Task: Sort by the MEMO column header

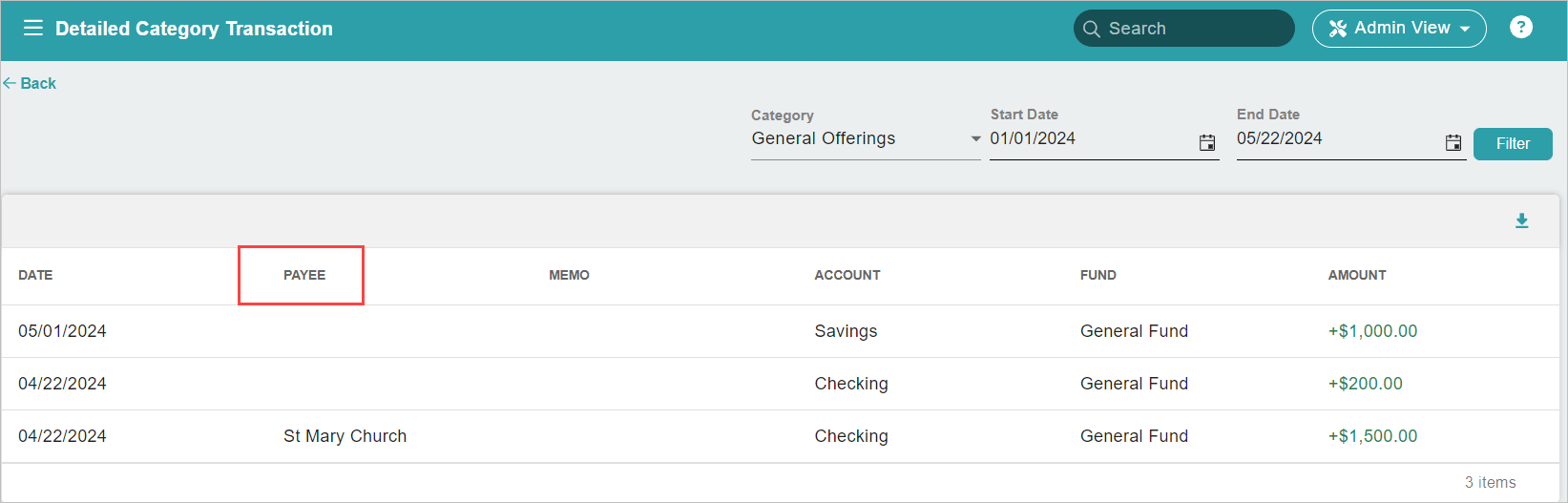Action: click(569, 275)
